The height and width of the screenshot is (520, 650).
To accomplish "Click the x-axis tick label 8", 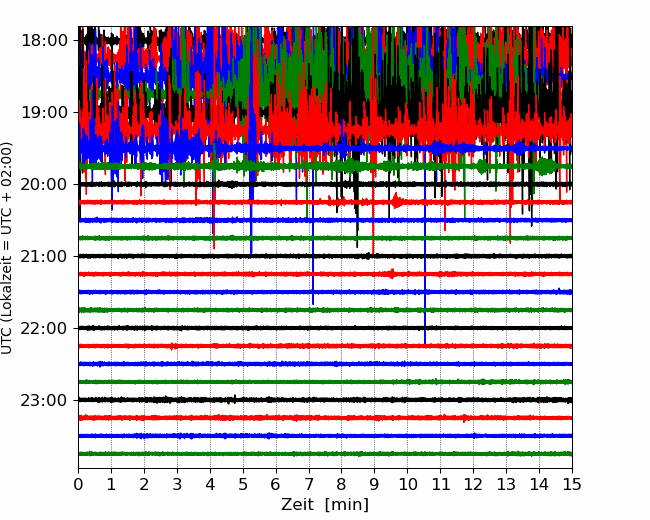I will coord(342,484).
